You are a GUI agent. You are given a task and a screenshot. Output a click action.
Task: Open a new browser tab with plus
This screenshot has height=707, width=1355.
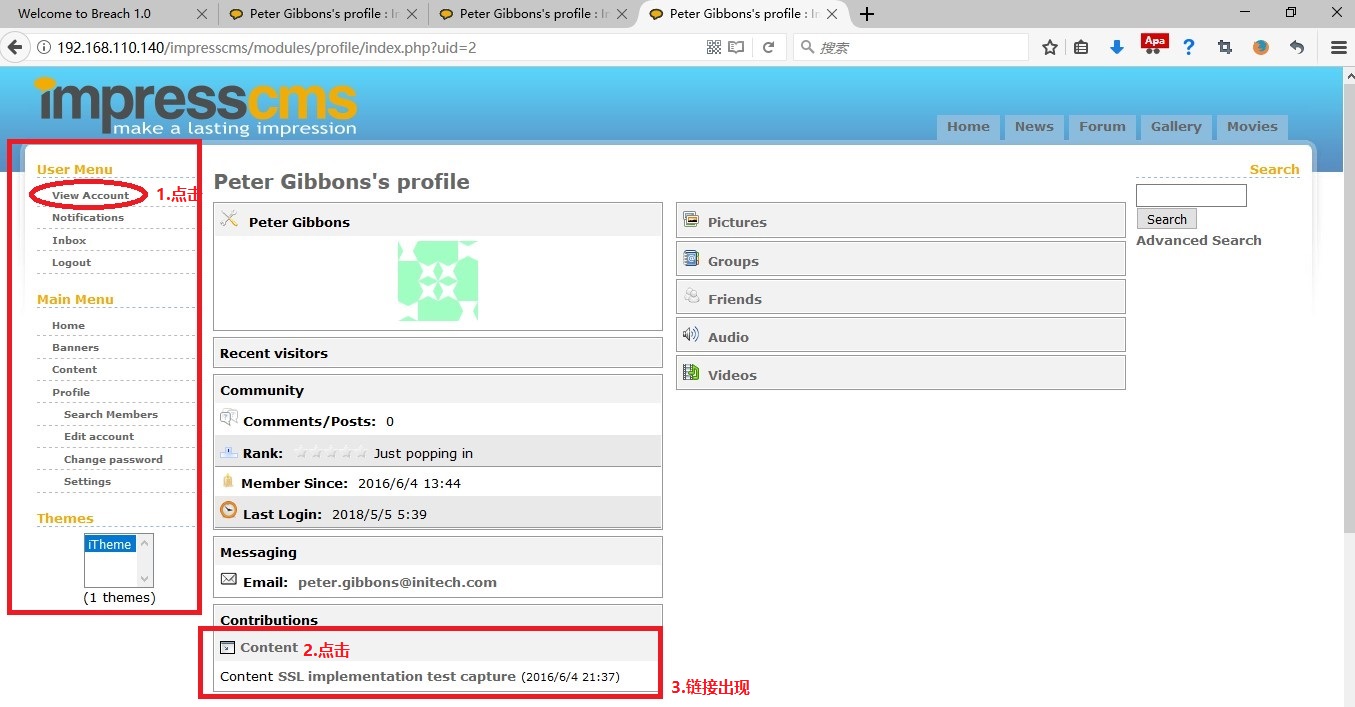tap(867, 14)
